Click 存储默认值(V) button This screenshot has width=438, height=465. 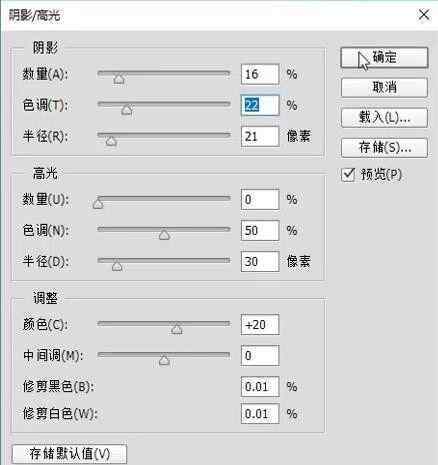[x=69, y=453]
